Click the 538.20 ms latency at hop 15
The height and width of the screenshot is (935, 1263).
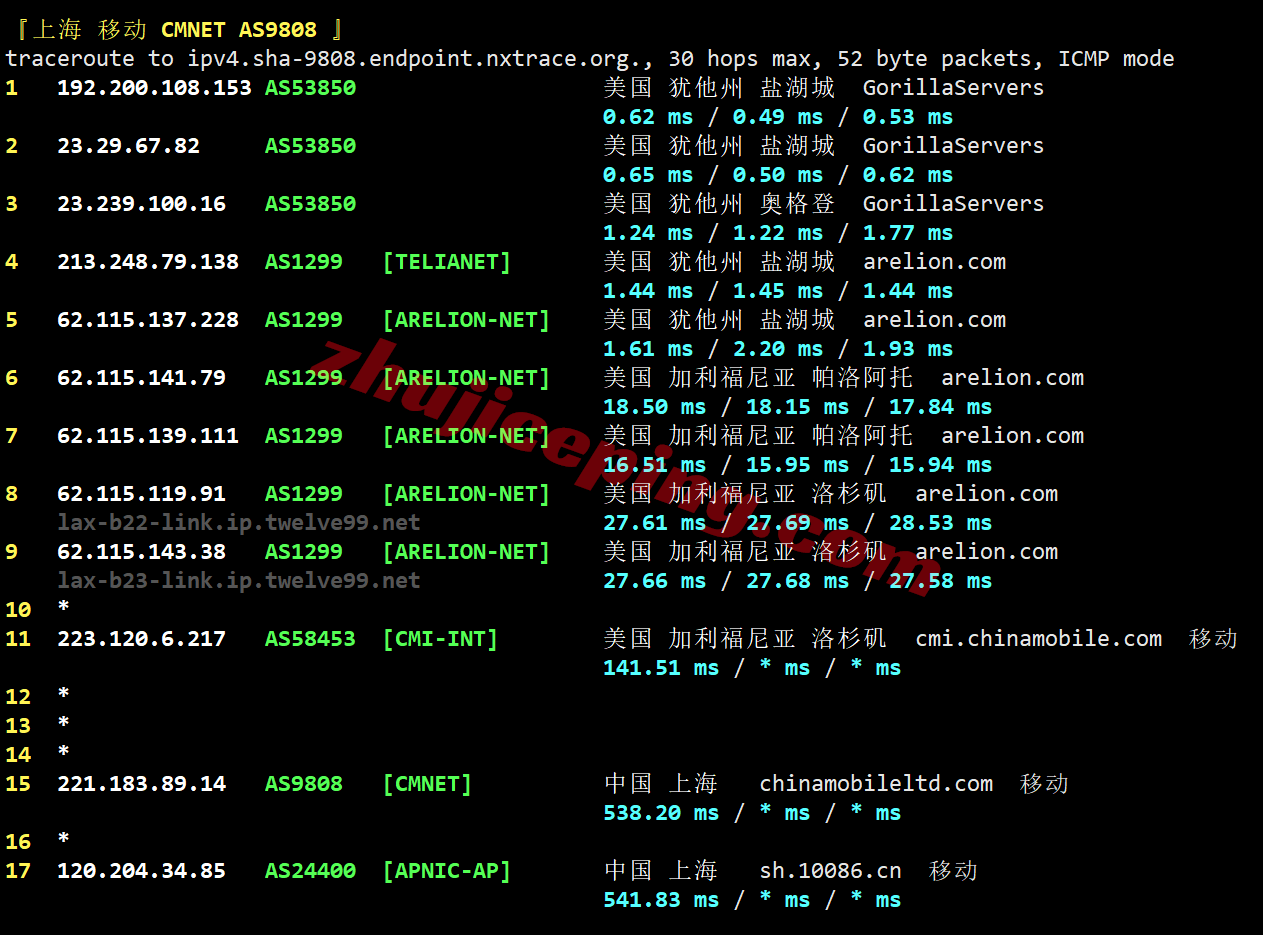[x=661, y=813]
